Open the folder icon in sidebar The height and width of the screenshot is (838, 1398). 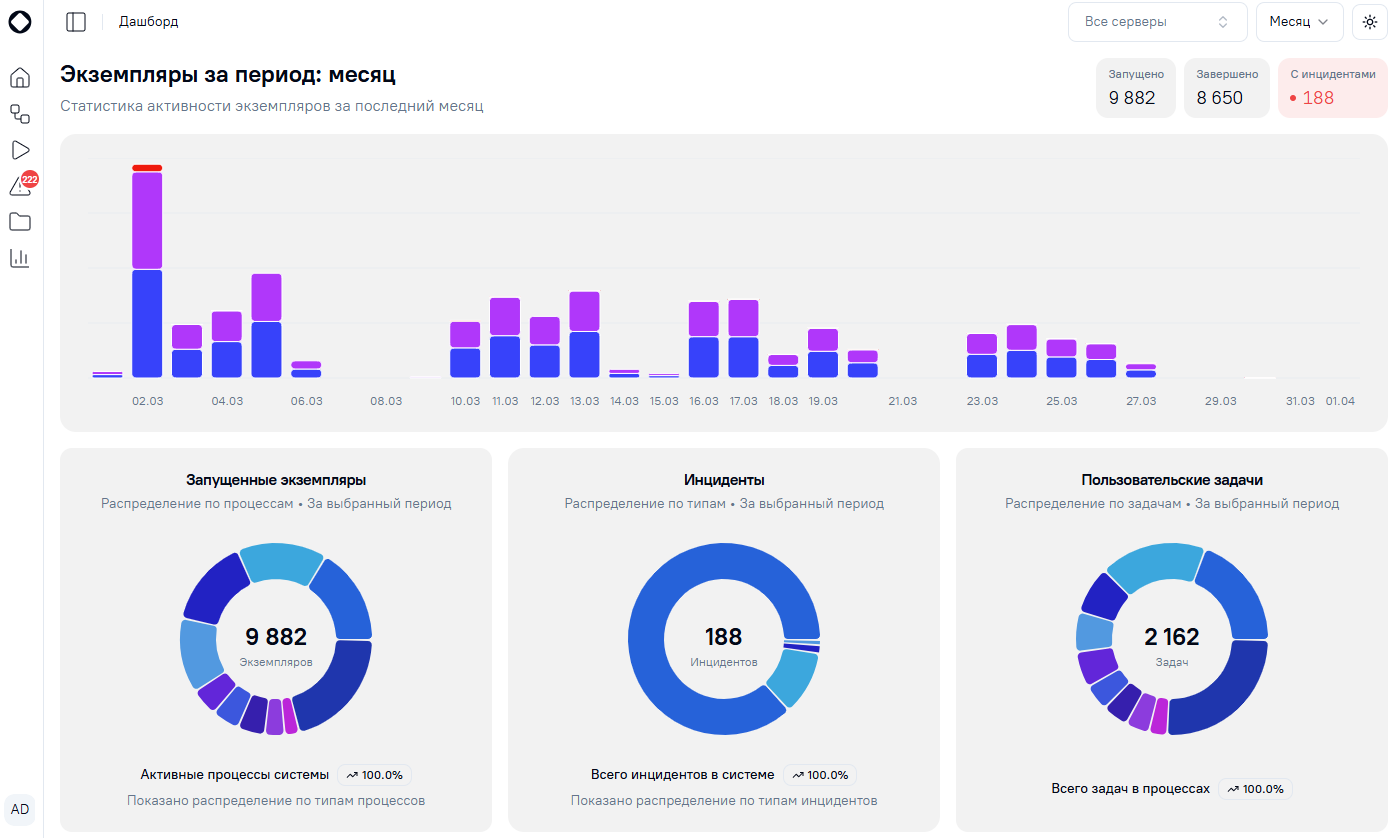(20, 222)
